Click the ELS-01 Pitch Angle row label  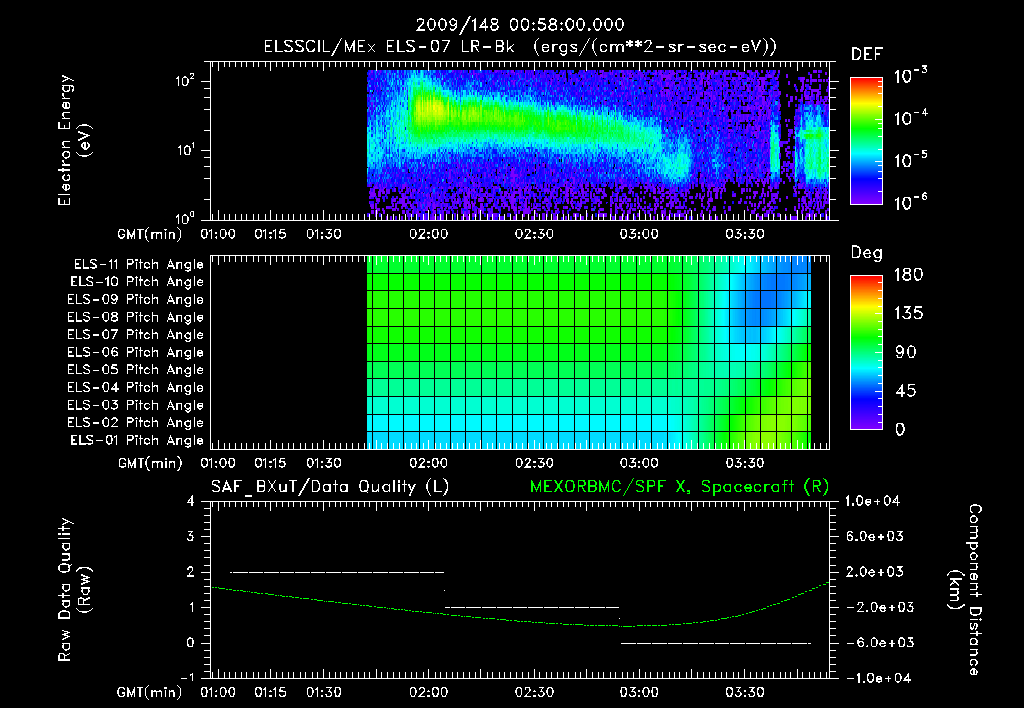point(137,440)
